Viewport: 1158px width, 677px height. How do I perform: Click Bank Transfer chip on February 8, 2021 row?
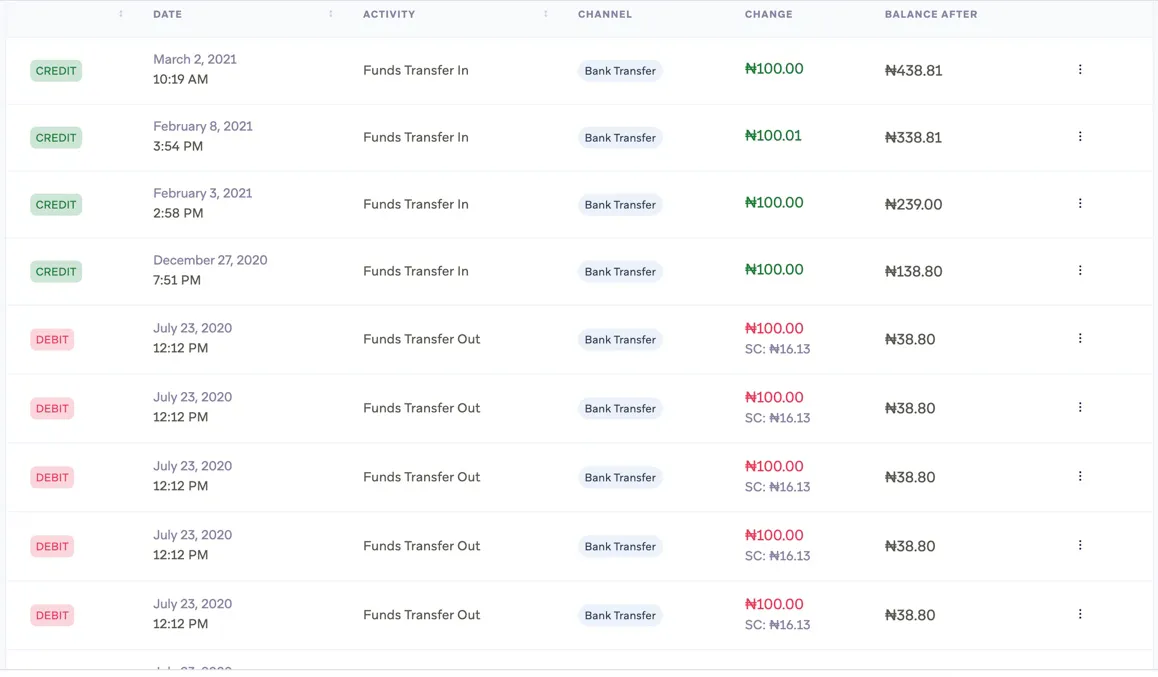(620, 138)
